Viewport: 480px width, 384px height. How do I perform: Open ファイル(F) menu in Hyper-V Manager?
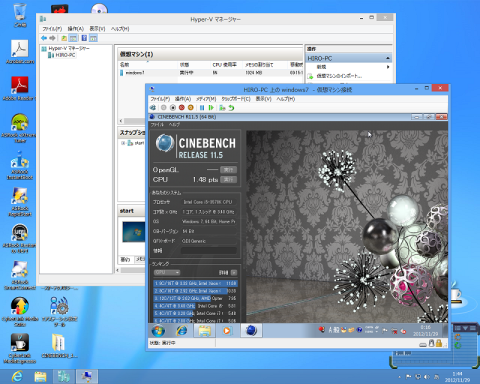(x=52, y=29)
